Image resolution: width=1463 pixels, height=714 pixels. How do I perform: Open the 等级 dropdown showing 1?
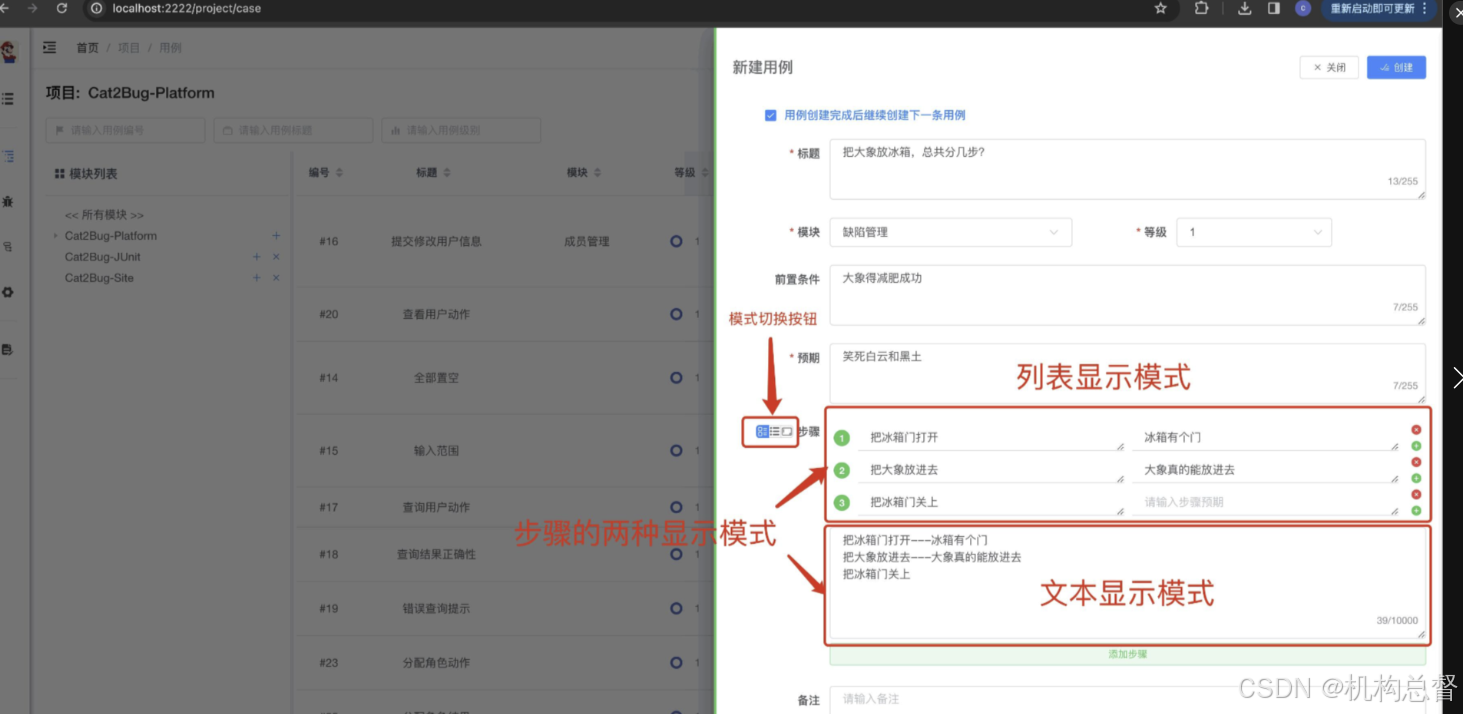click(1254, 232)
